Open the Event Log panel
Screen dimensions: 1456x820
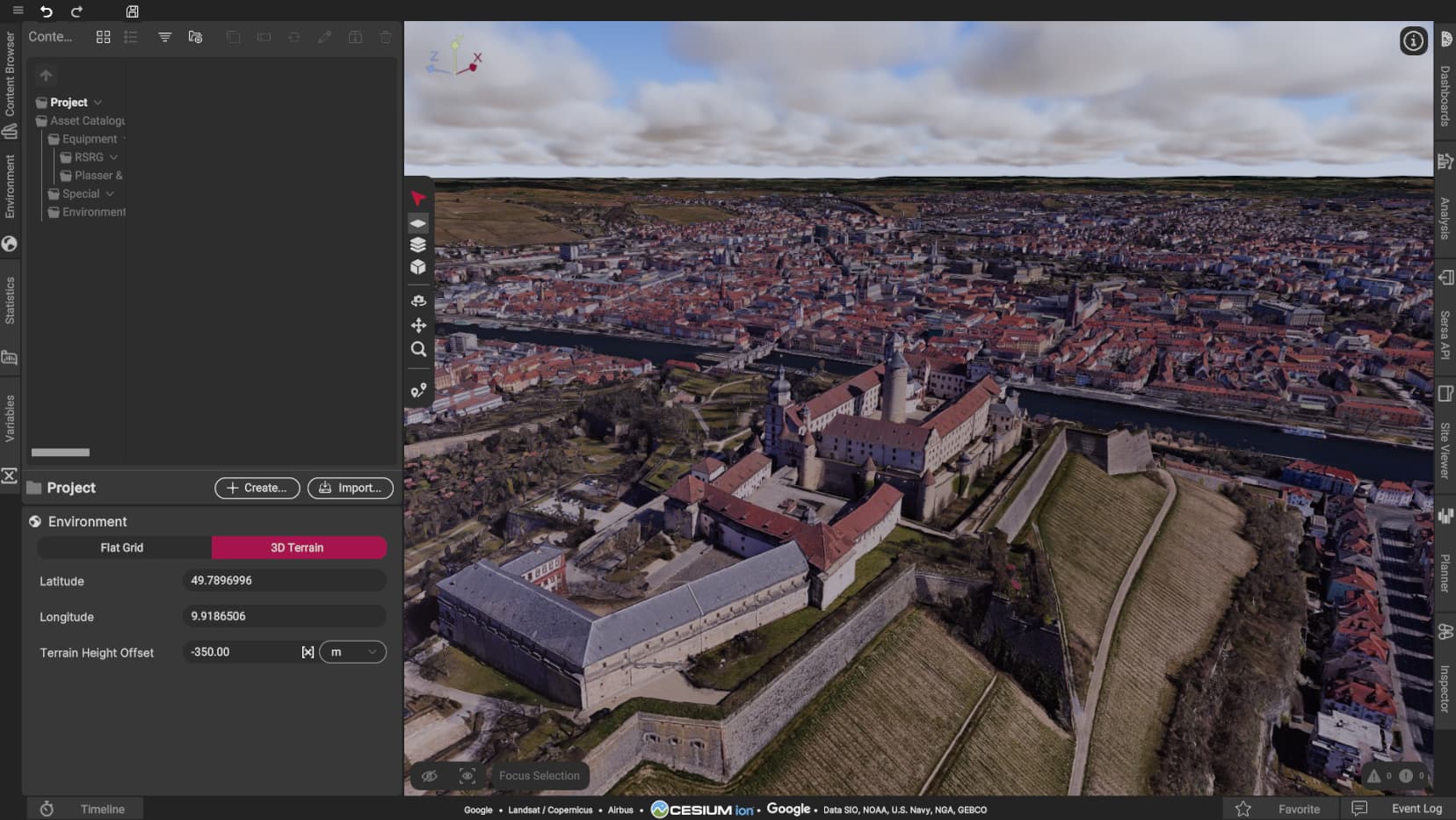[1416, 809]
